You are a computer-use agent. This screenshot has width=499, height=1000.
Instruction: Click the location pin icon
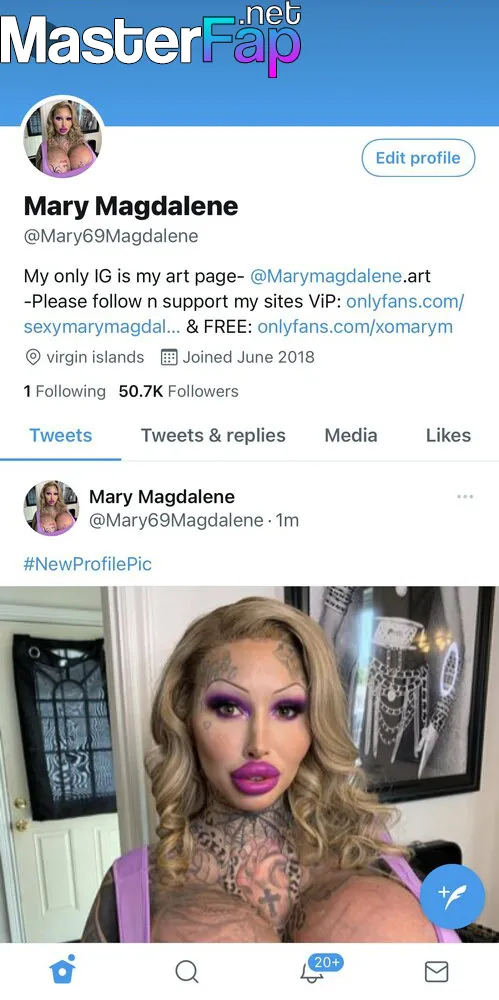(x=33, y=357)
